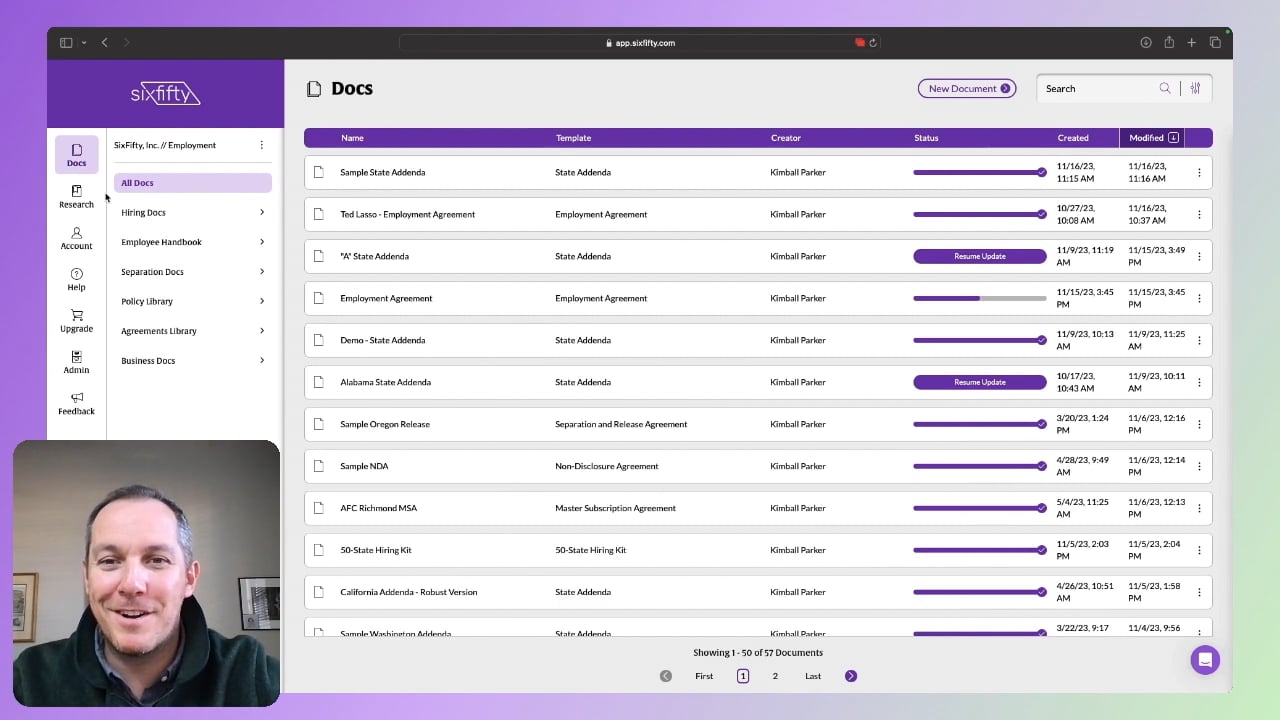
Task: Open the Upgrade cart icon
Action: click(76, 321)
